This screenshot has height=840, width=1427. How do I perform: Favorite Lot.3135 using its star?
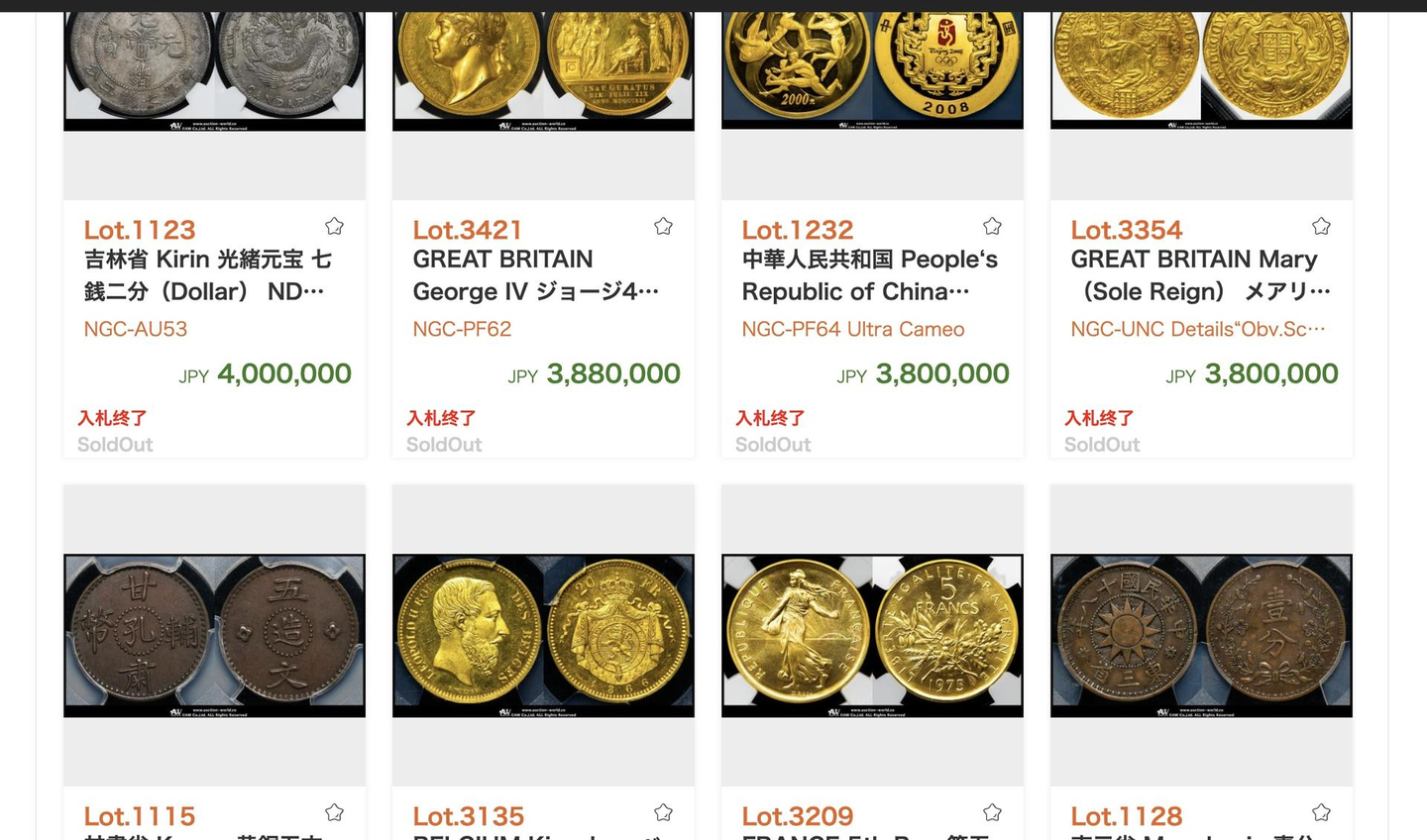(663, 813)
